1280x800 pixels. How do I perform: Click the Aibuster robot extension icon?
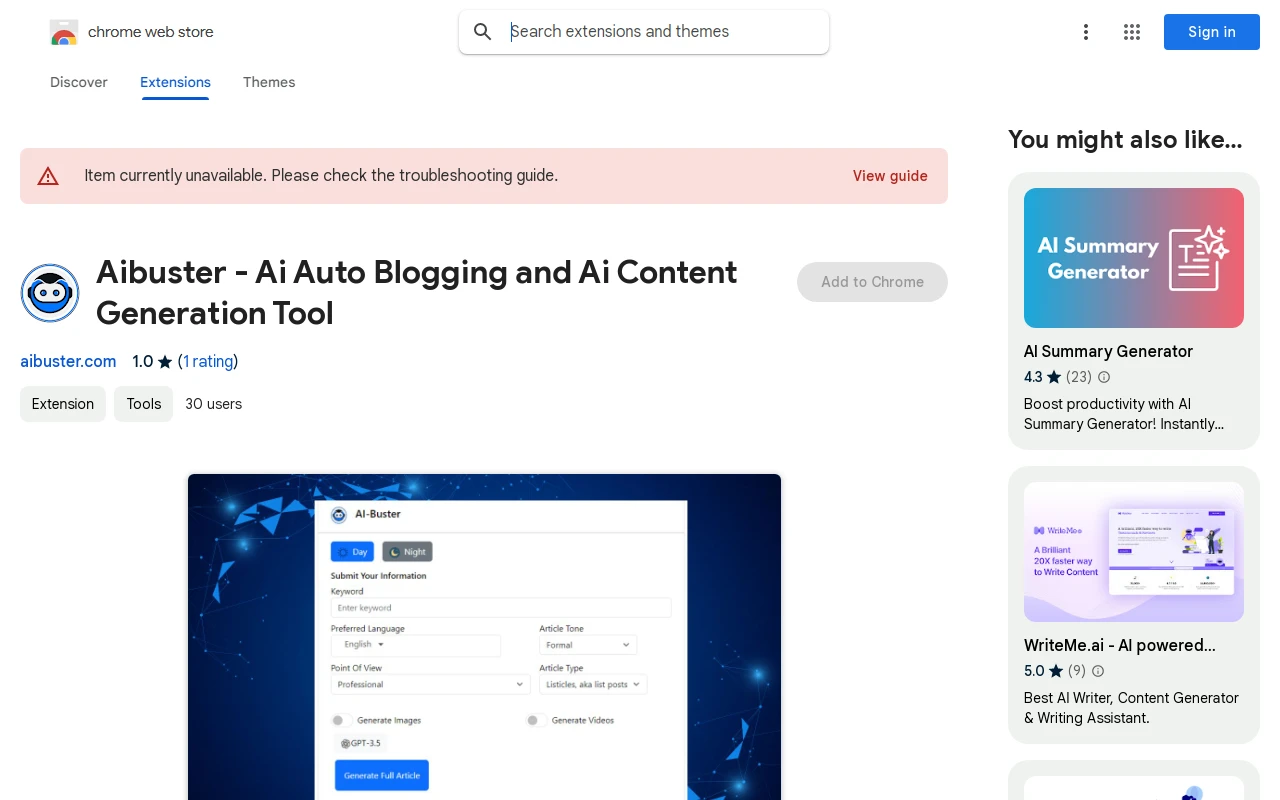point(50,293)
